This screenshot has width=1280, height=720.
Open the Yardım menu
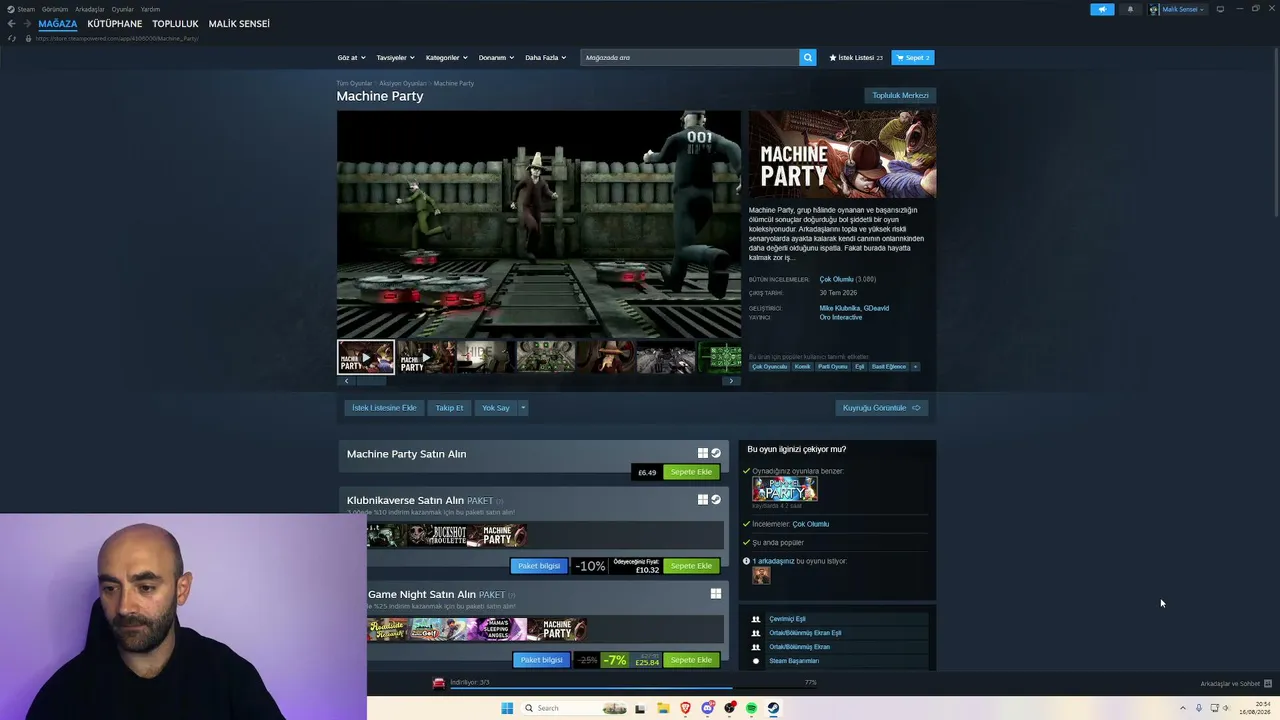pos(150,9)
